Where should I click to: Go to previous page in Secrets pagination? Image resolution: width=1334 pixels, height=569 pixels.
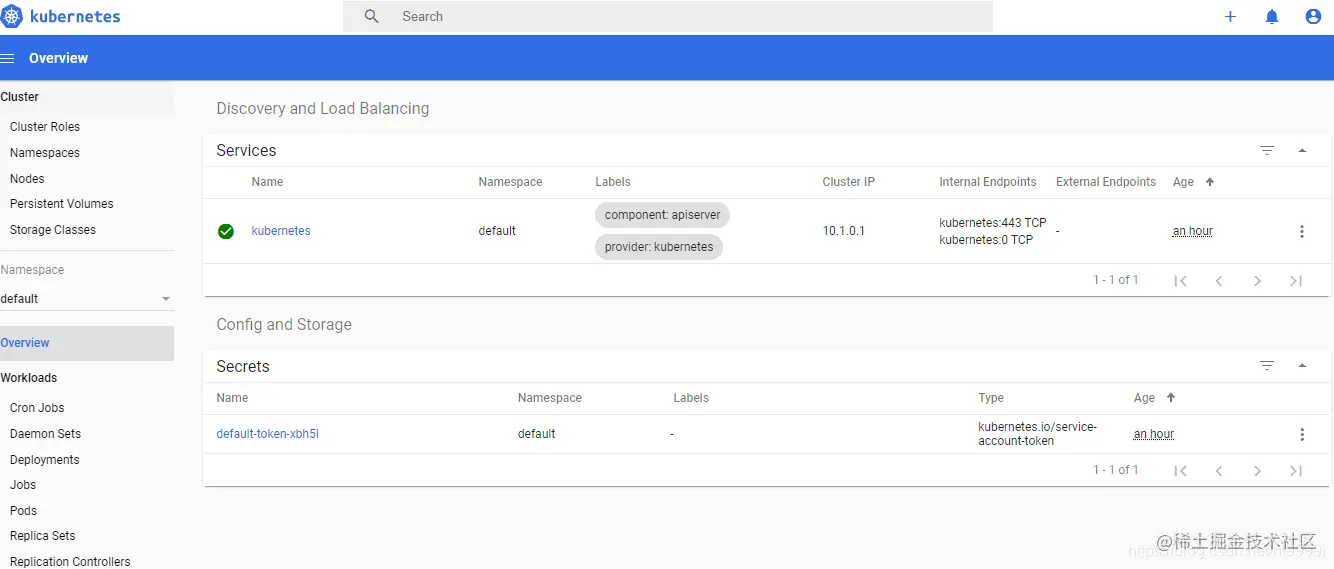click(1219, 471)
